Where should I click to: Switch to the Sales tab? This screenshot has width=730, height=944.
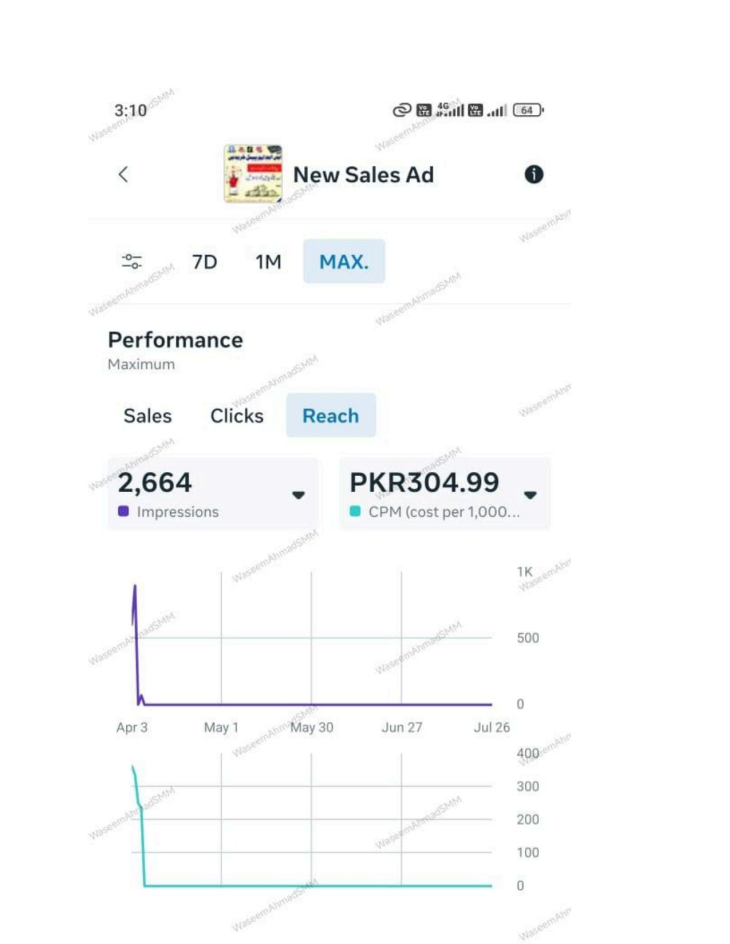click(x=147, y=416)
